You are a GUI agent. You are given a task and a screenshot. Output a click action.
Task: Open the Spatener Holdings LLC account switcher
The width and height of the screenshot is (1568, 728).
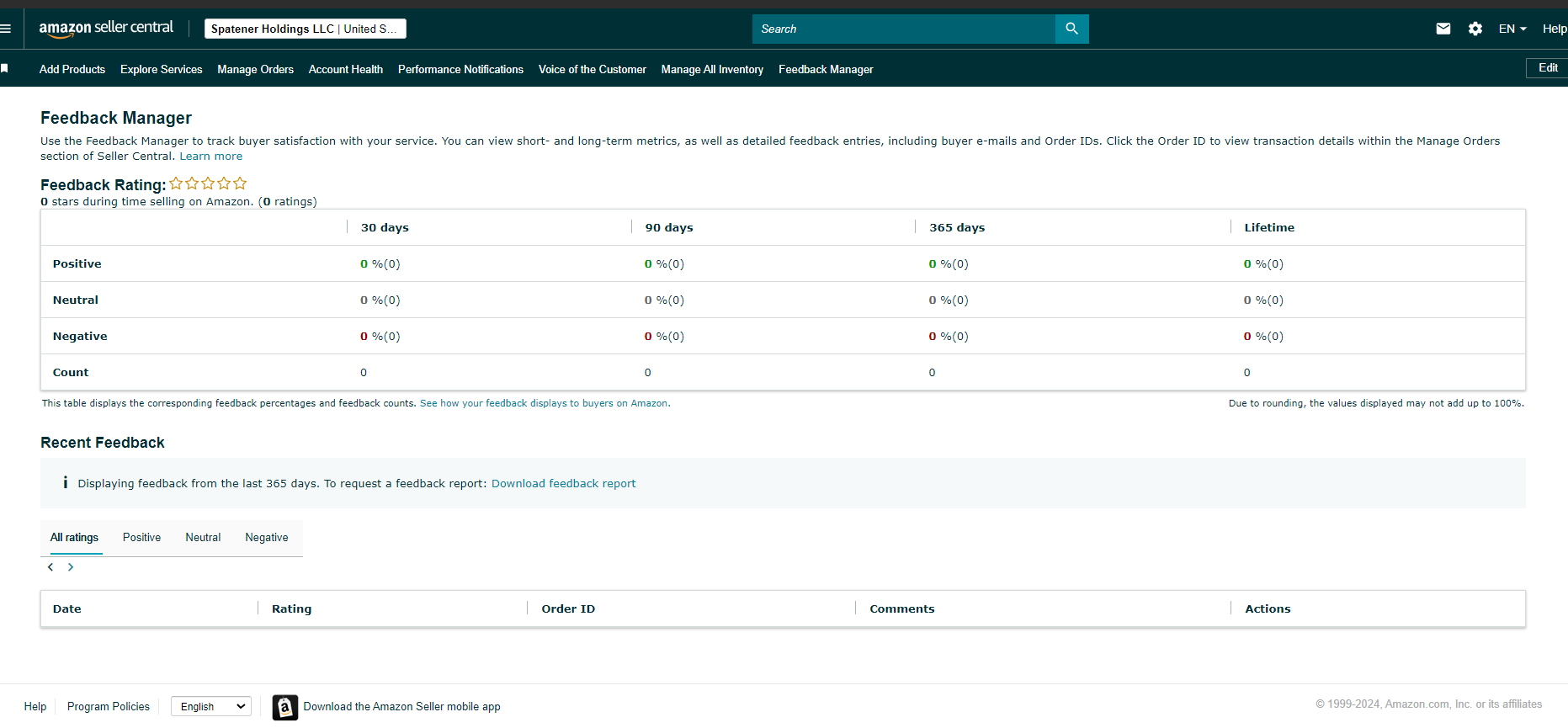[x=306, y=29]
